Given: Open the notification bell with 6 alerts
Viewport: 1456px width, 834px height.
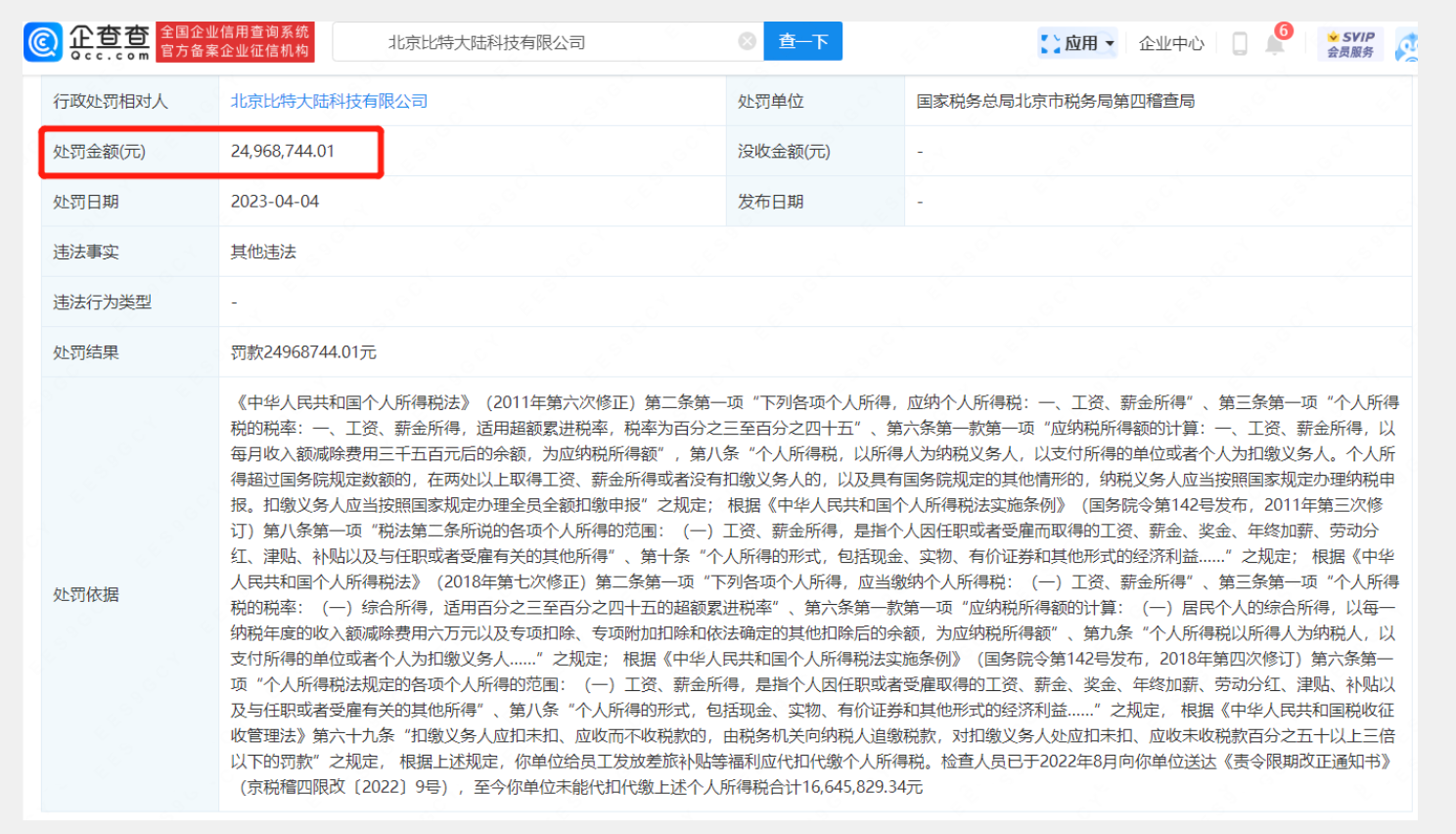Looking at the screenshot, I should (x=1275, y=43).
